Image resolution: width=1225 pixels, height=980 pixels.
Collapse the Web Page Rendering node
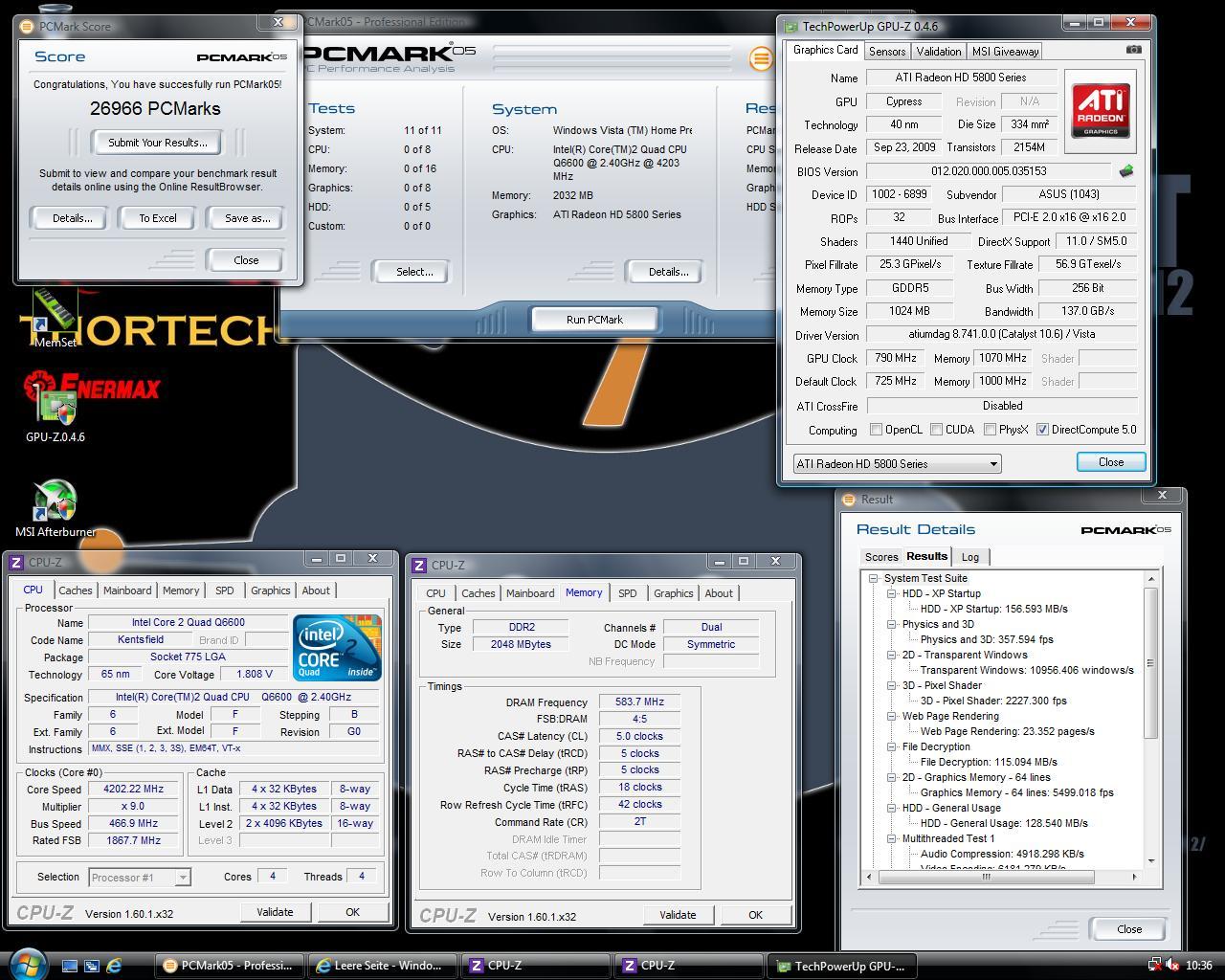point(891,716)
